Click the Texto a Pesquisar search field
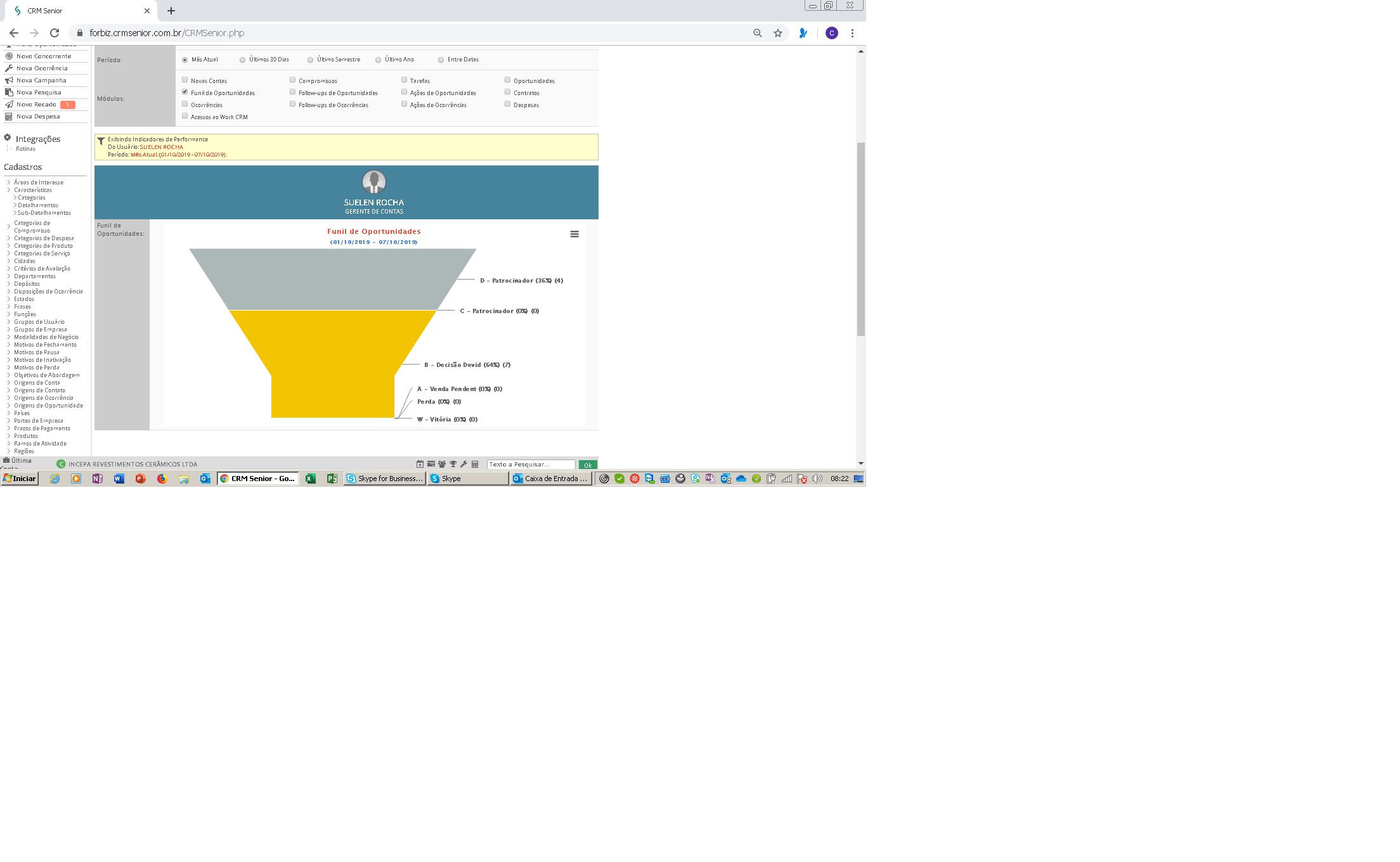This screenshot has width=1400, height=862. pos(531,465)
